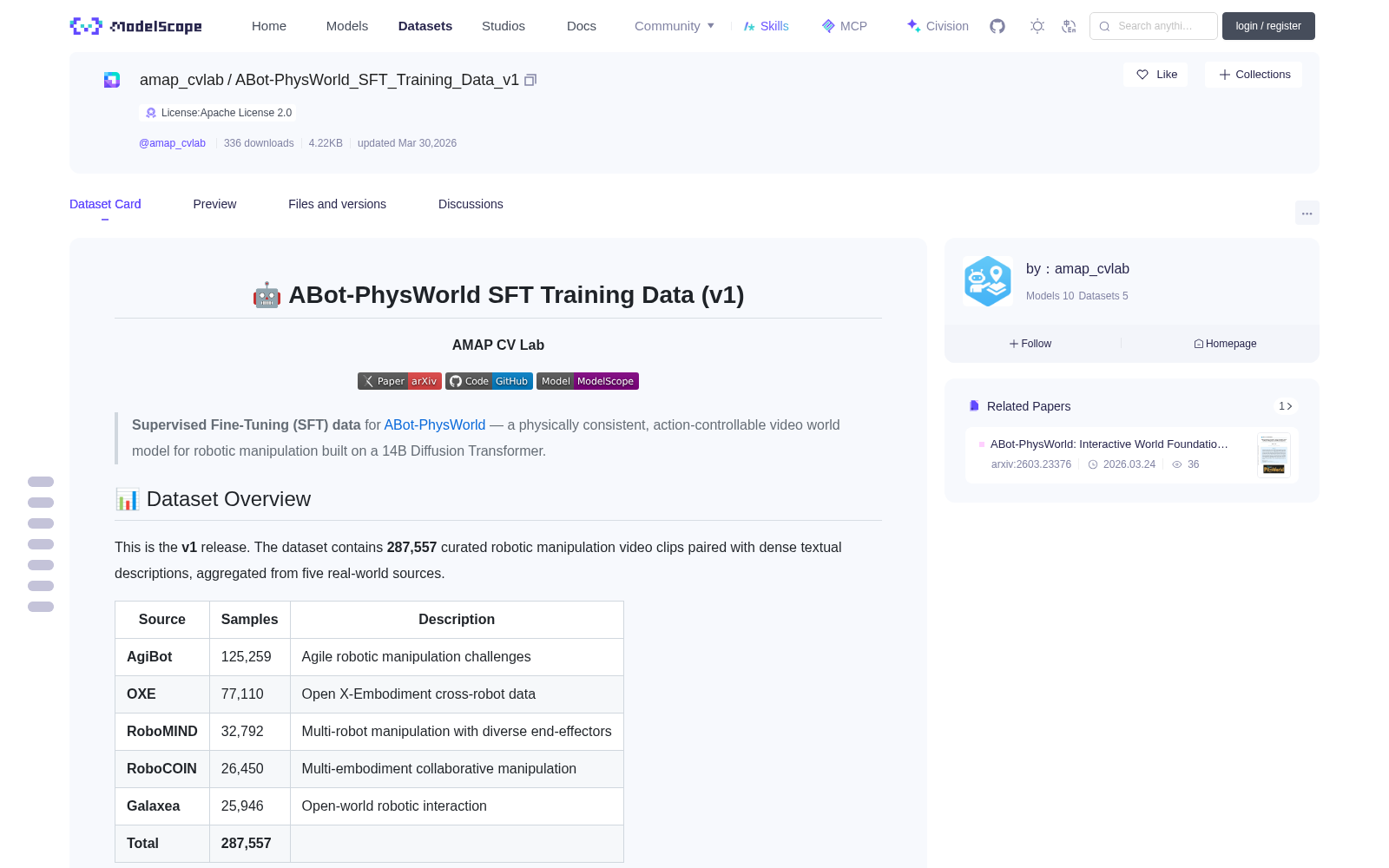Click the dataset avatar icon

coord(112,80)
